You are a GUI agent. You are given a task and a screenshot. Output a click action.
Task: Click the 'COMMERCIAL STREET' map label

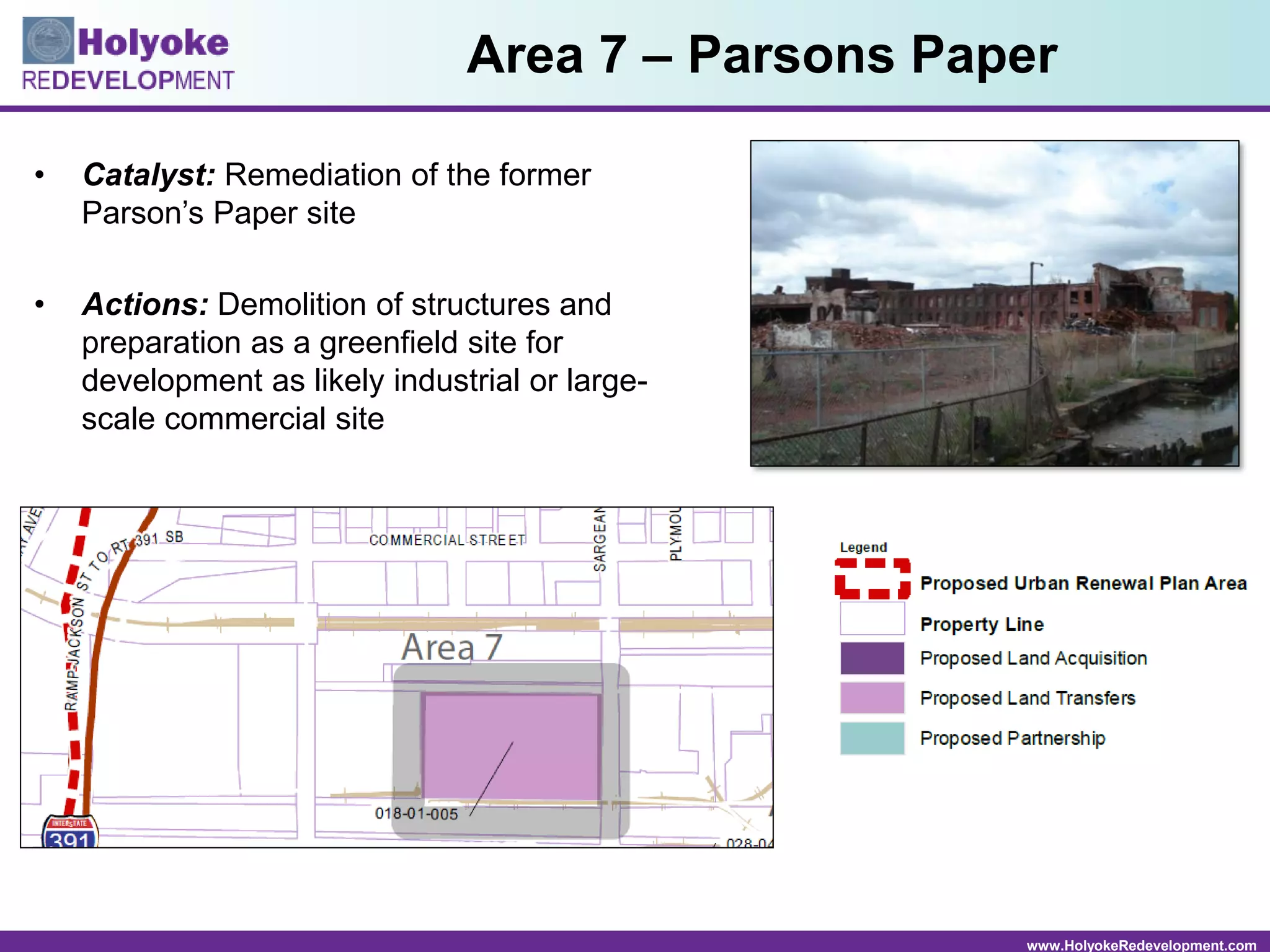coord(447,540)
